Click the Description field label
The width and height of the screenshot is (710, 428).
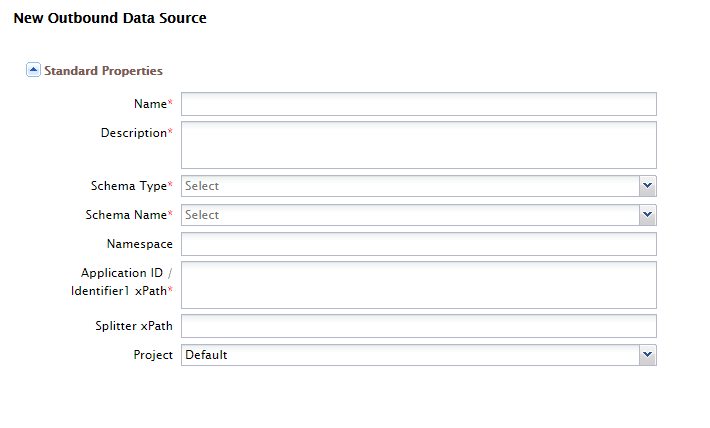[133, 133]
